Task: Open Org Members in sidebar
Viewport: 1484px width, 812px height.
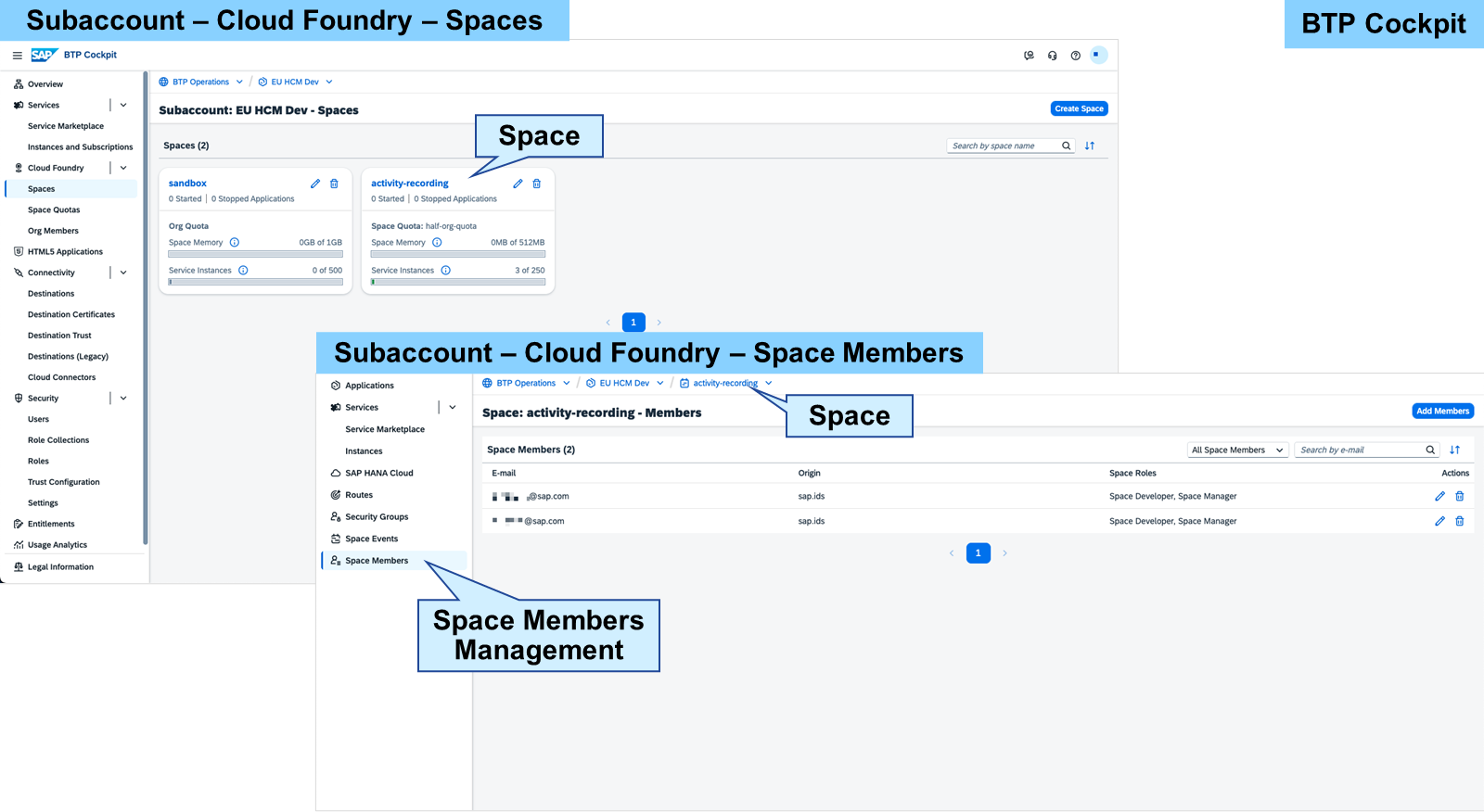Action: (53, 231)
